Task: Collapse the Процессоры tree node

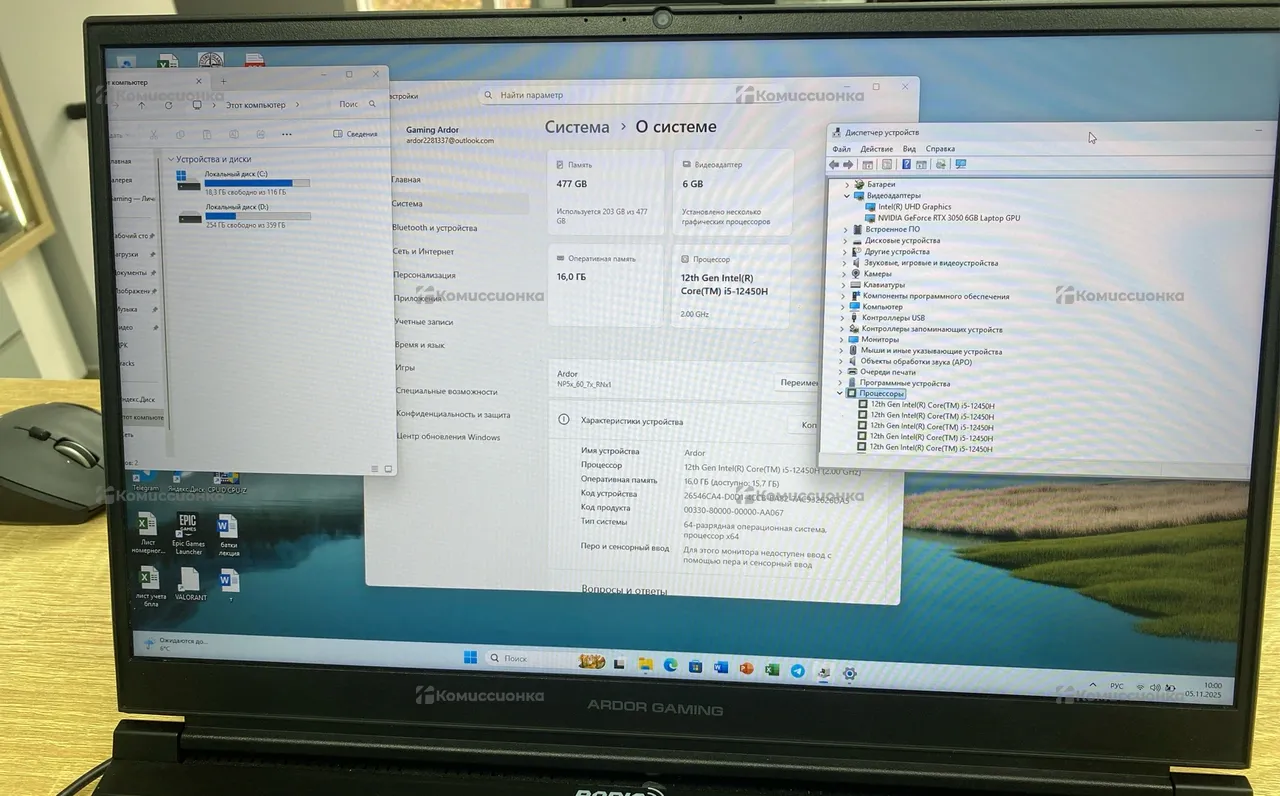Action: pyautogui.click(x=839, y=394)
